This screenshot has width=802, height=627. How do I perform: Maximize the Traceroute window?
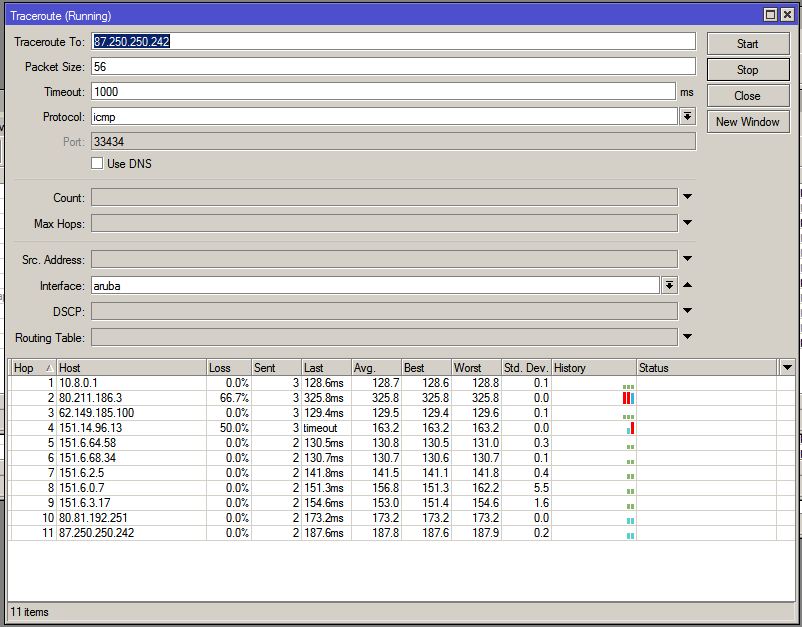tap(770, 15)
